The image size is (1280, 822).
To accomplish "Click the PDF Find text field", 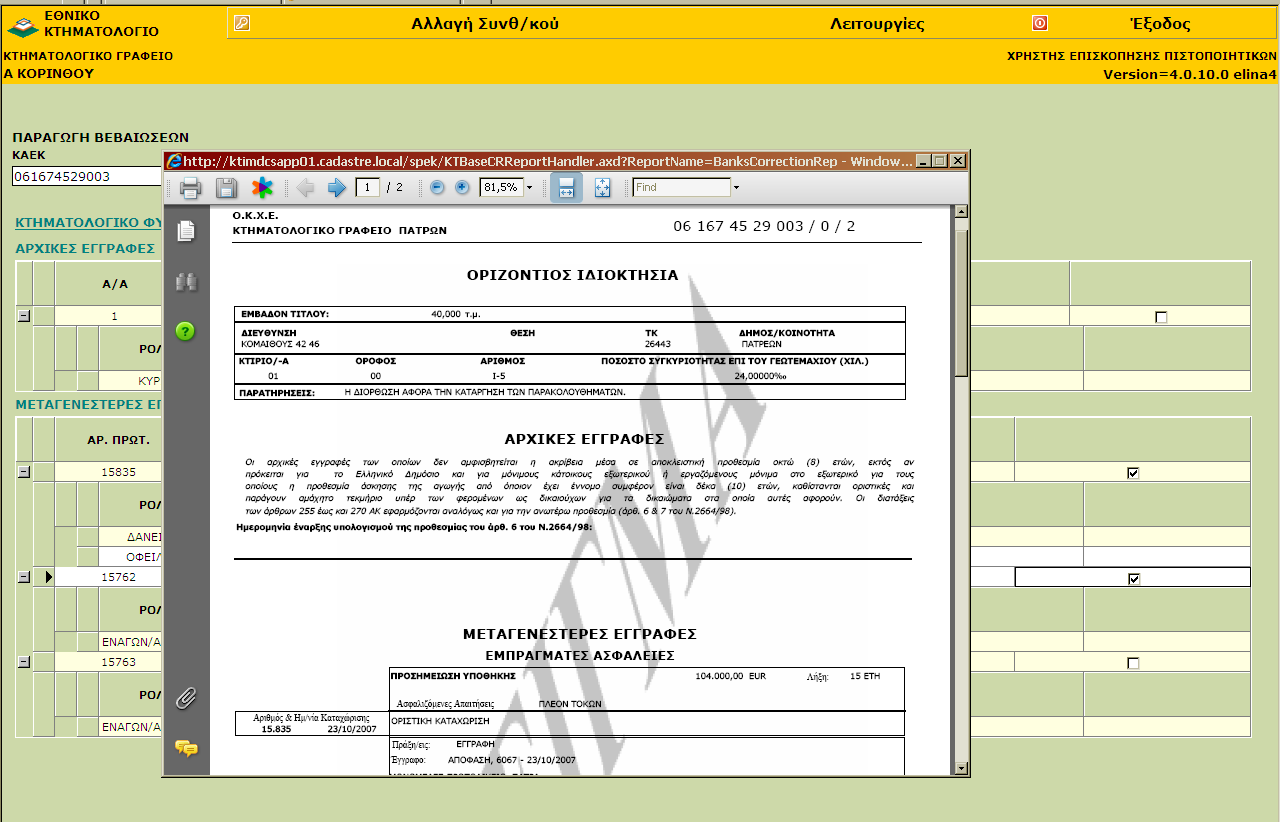I will 682,187.
